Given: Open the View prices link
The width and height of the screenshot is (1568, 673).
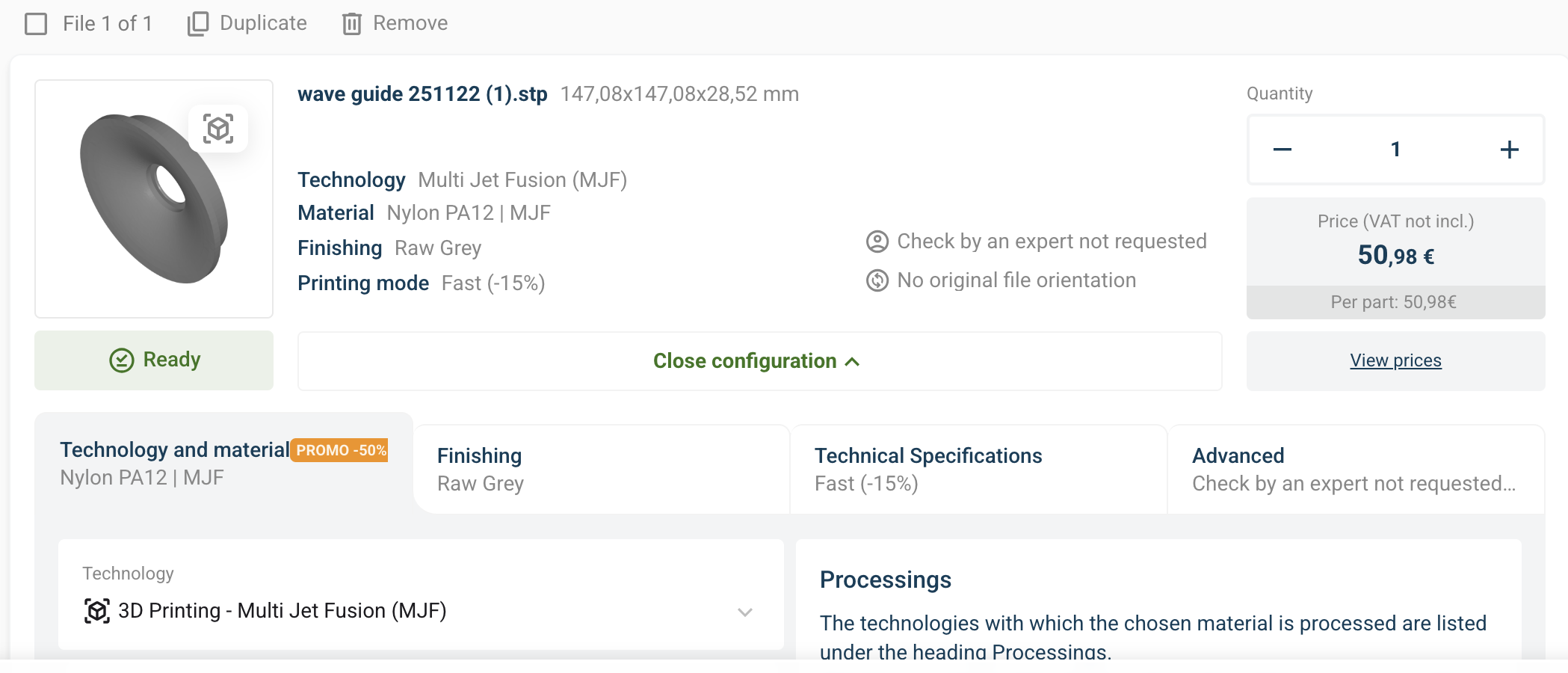Looking at the screenshot, I should pos(1395,360).
